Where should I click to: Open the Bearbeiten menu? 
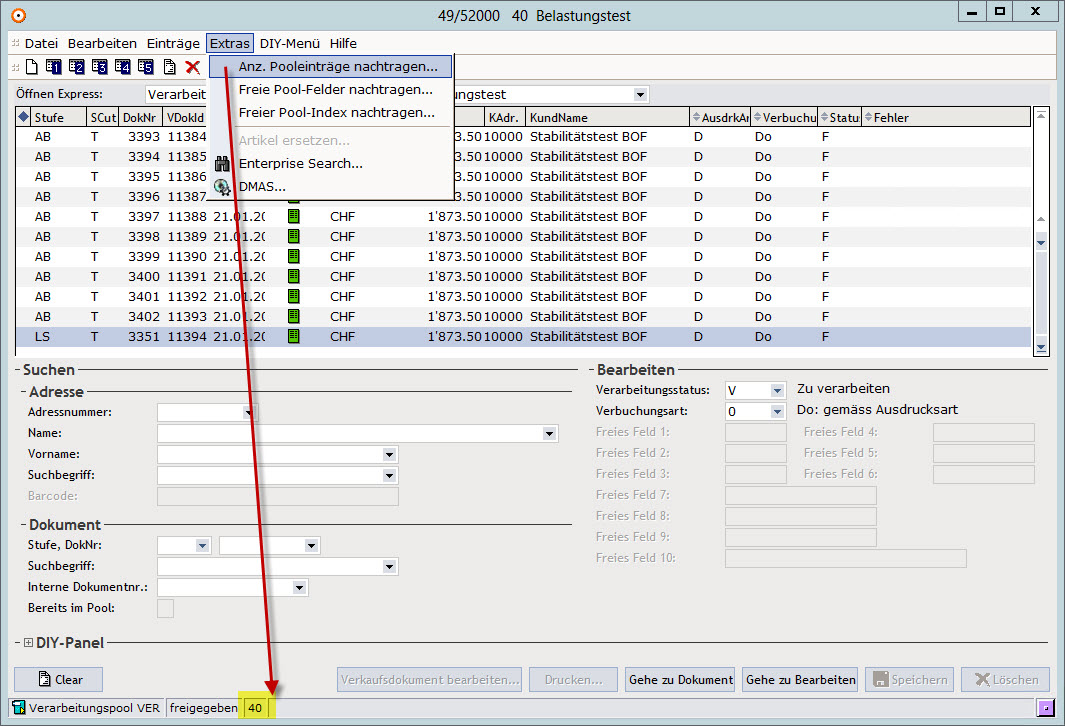(102, 43)
